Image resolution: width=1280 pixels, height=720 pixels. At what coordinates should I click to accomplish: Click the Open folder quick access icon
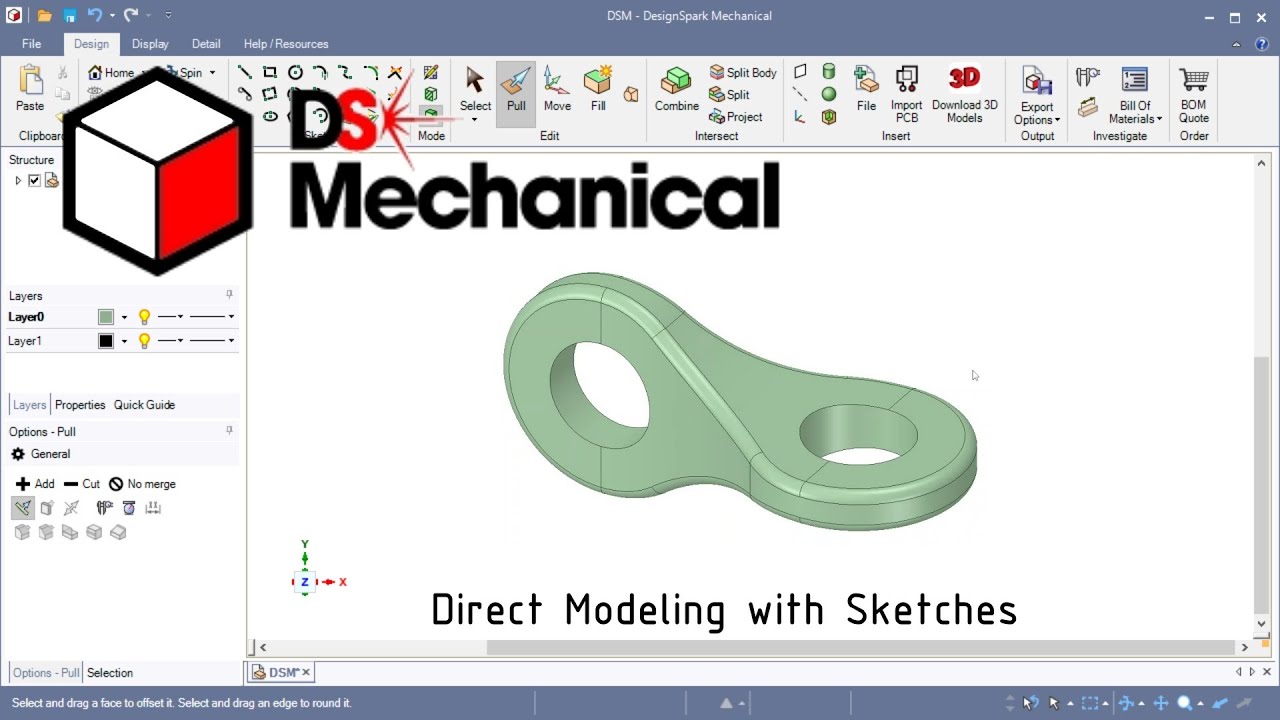45,16
